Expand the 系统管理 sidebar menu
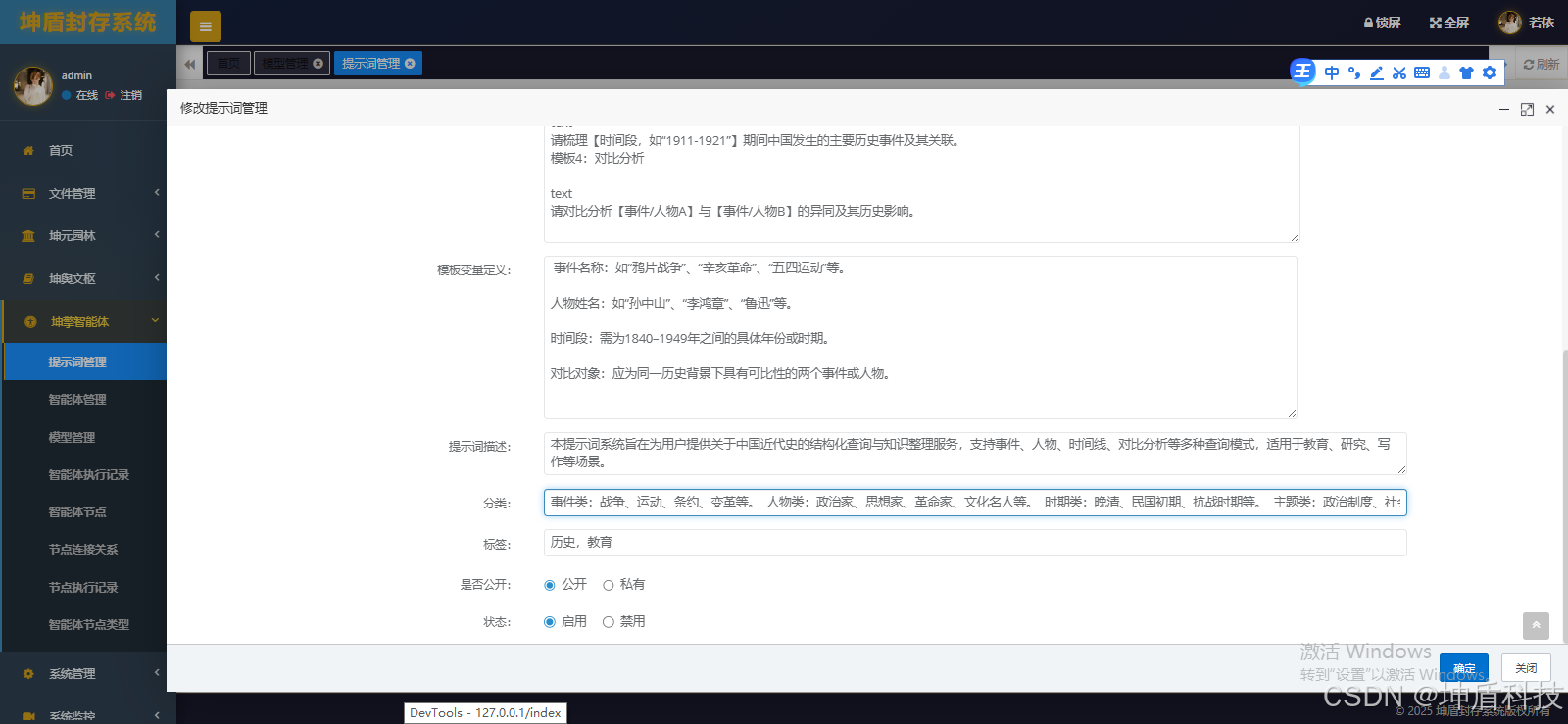 tap(83, 673)
